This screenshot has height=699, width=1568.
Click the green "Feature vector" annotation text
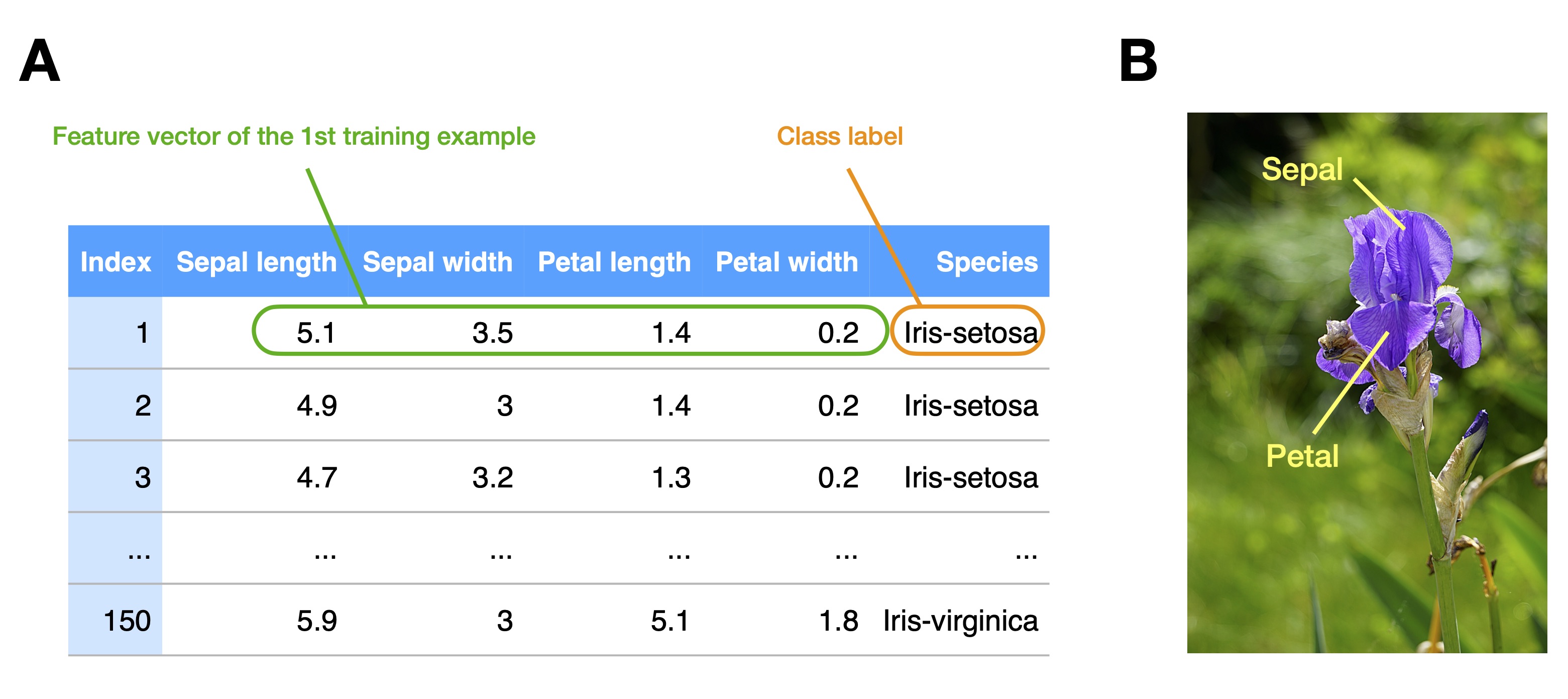[x=293, y=136]
